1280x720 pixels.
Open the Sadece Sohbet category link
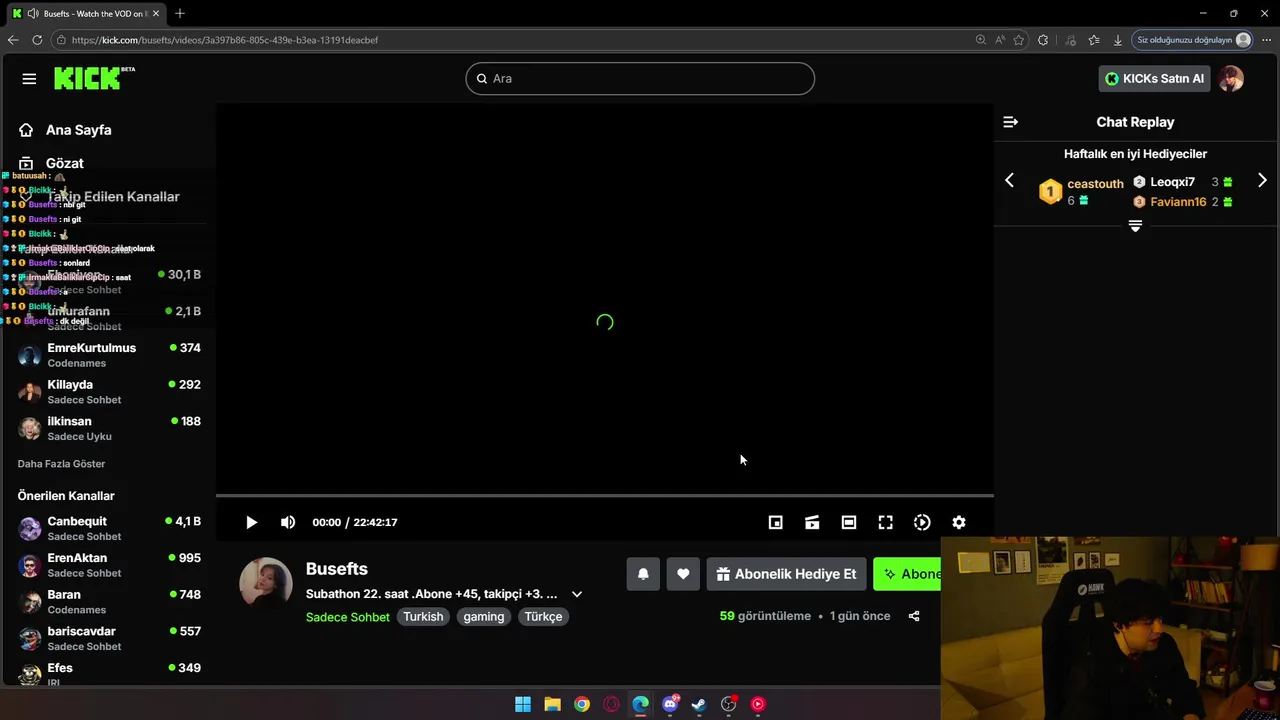tap(348, 617)
